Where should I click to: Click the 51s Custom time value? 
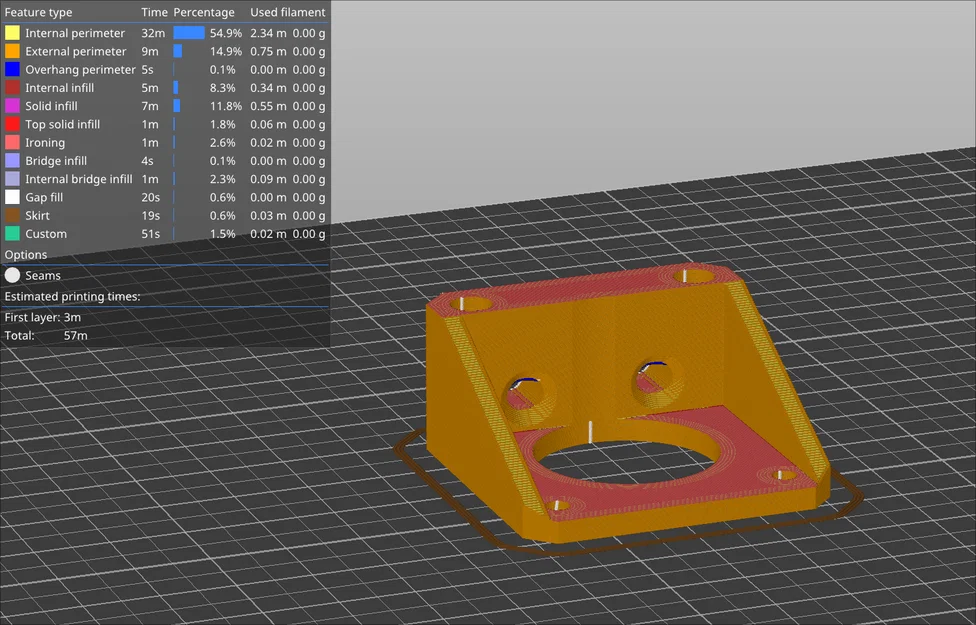[x=151, y=233]
